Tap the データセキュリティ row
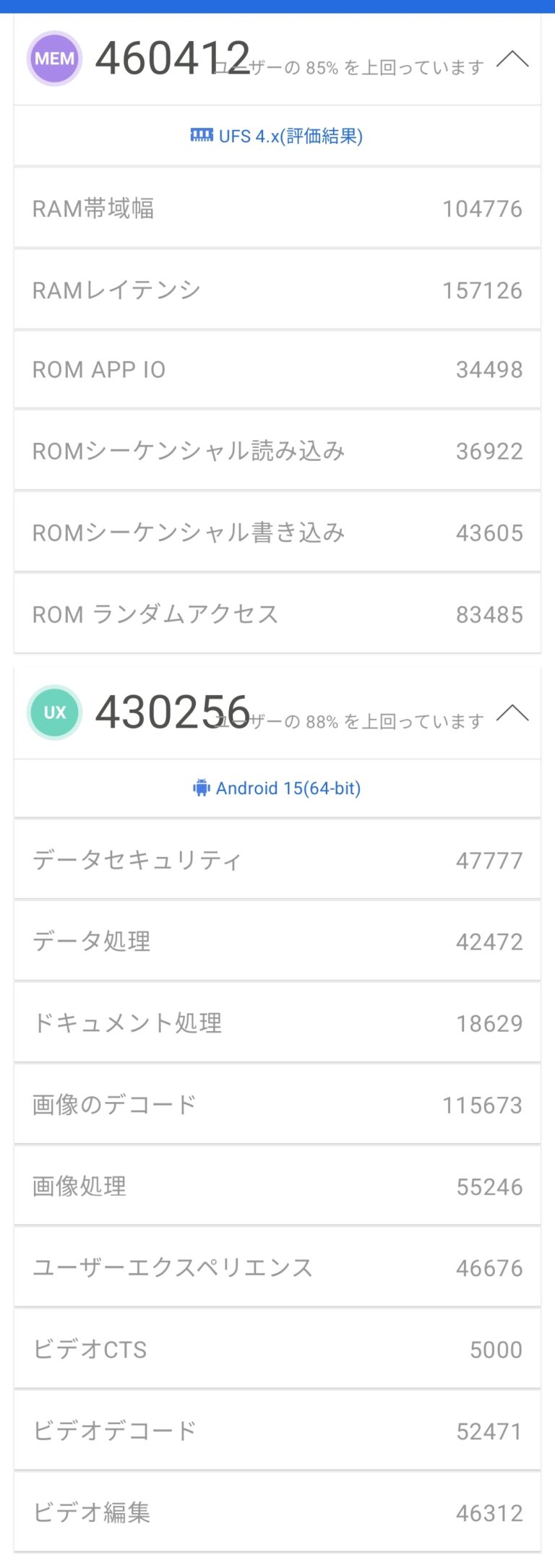This screenshot has height=1568, width=555. (x=277, y=861)
